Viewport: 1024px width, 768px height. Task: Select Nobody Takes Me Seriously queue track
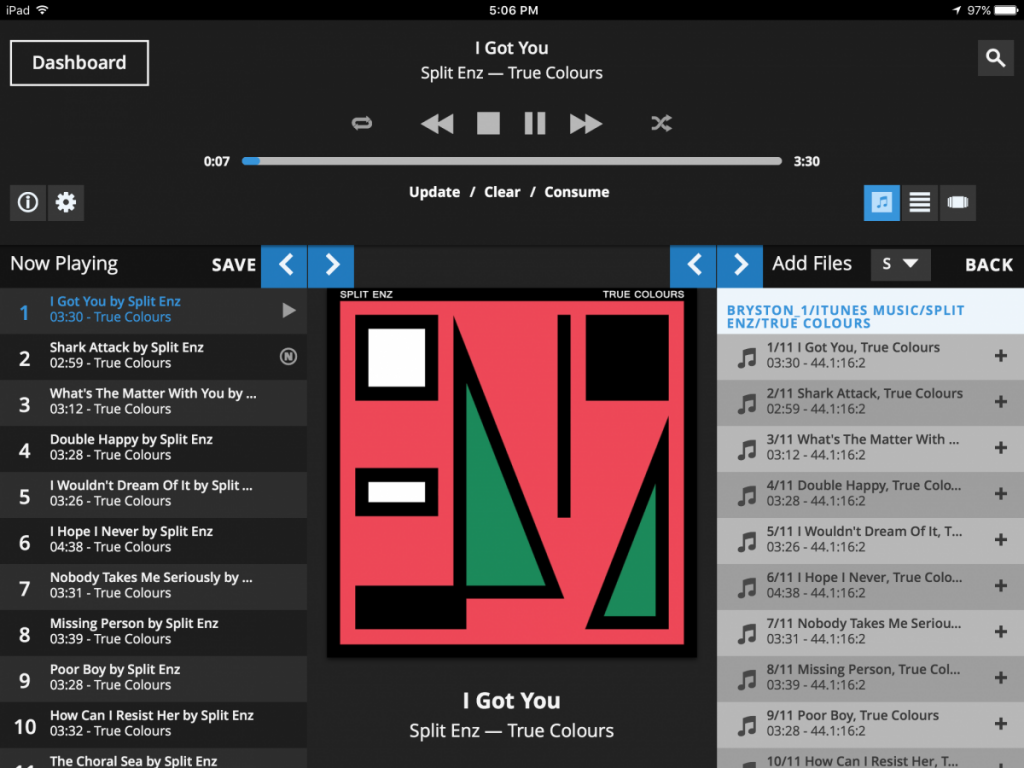(153, 587)
